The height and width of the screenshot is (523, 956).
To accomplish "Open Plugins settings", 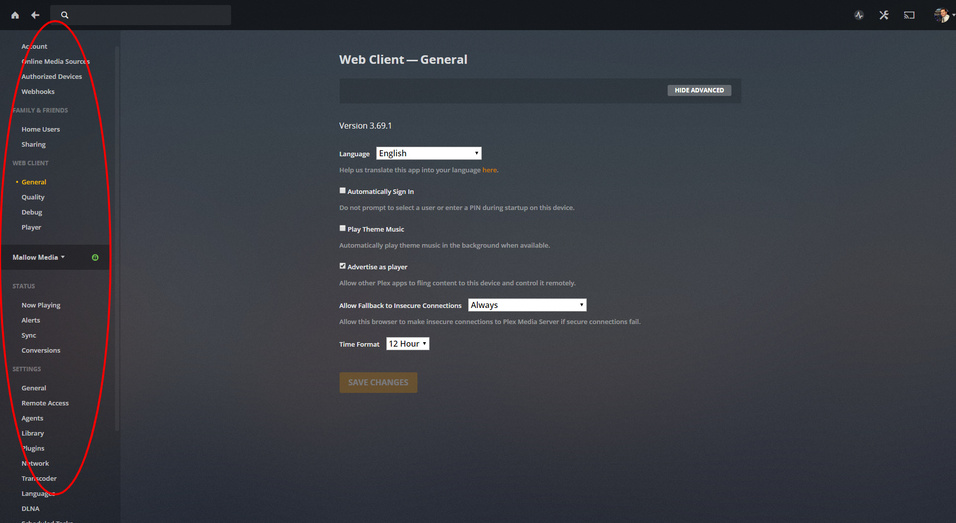I will (33, 449).
